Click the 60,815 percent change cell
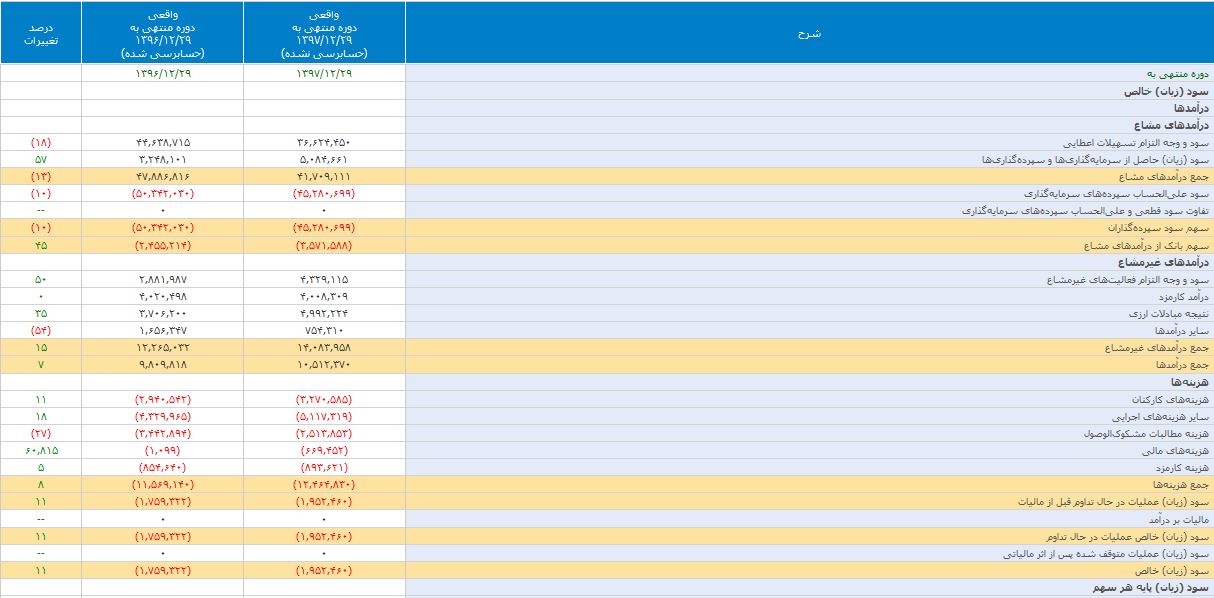The height and width of the screenshot is (598, 1214). (41, 450)
